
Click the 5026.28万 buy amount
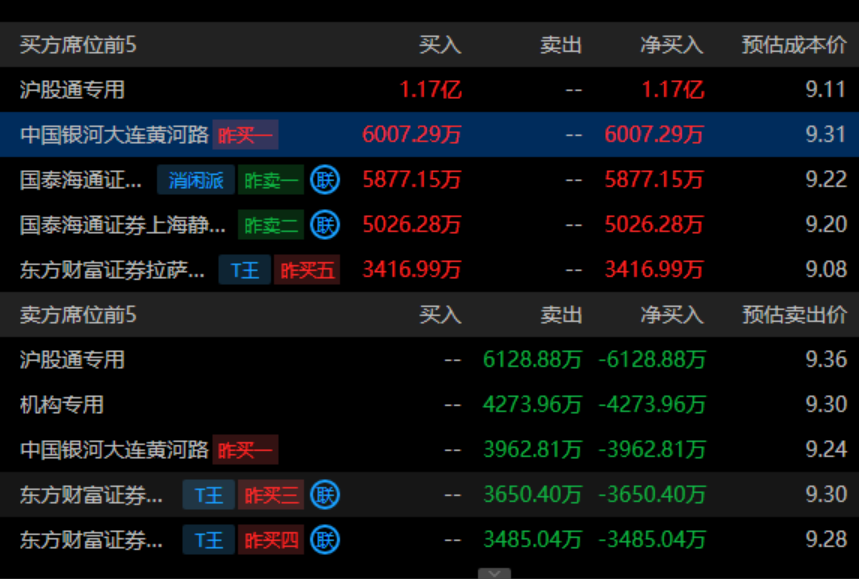(412, 225)
